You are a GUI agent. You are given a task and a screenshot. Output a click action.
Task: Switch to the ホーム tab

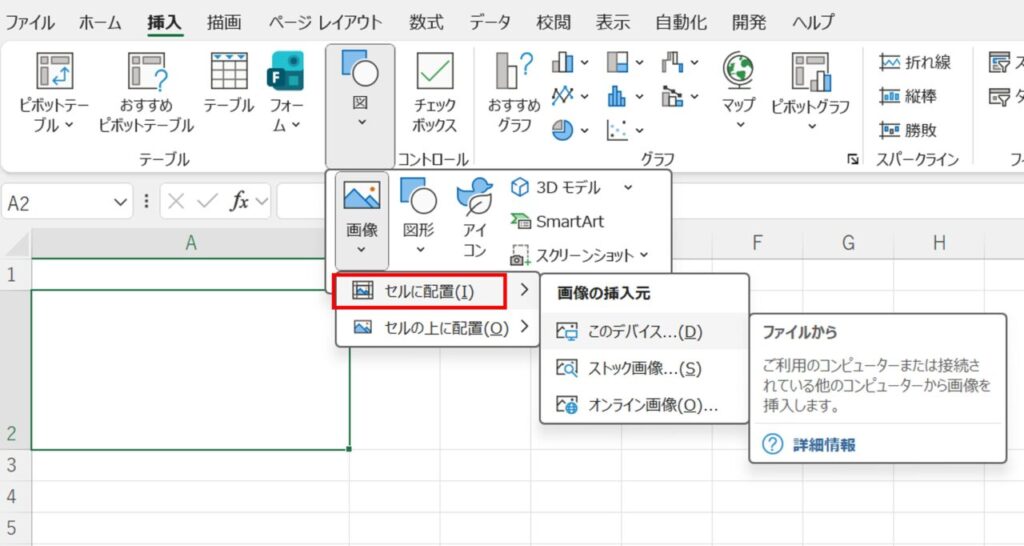click(x=100, y=22)
